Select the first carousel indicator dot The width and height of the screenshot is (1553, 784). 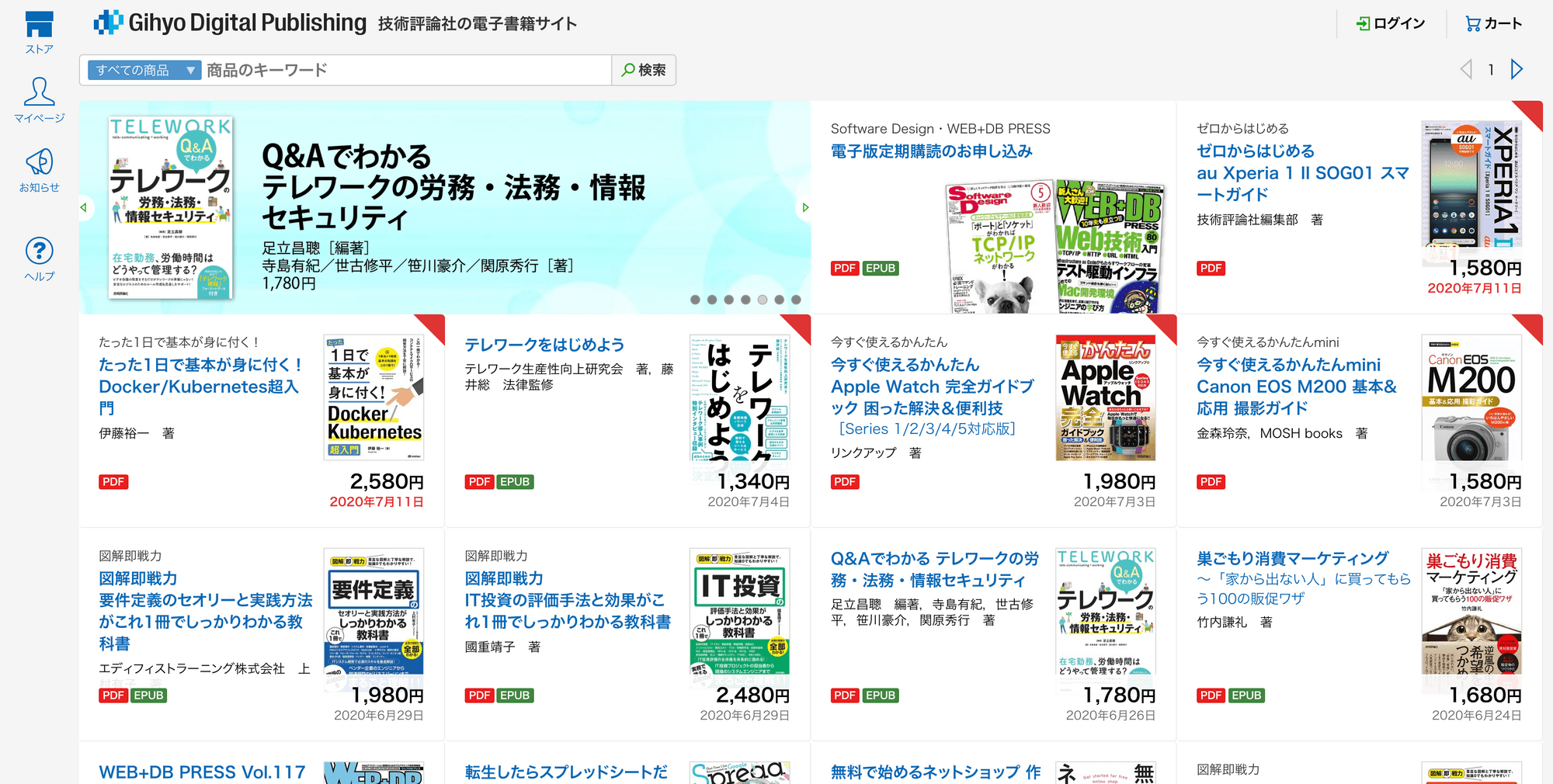[695, 300]
